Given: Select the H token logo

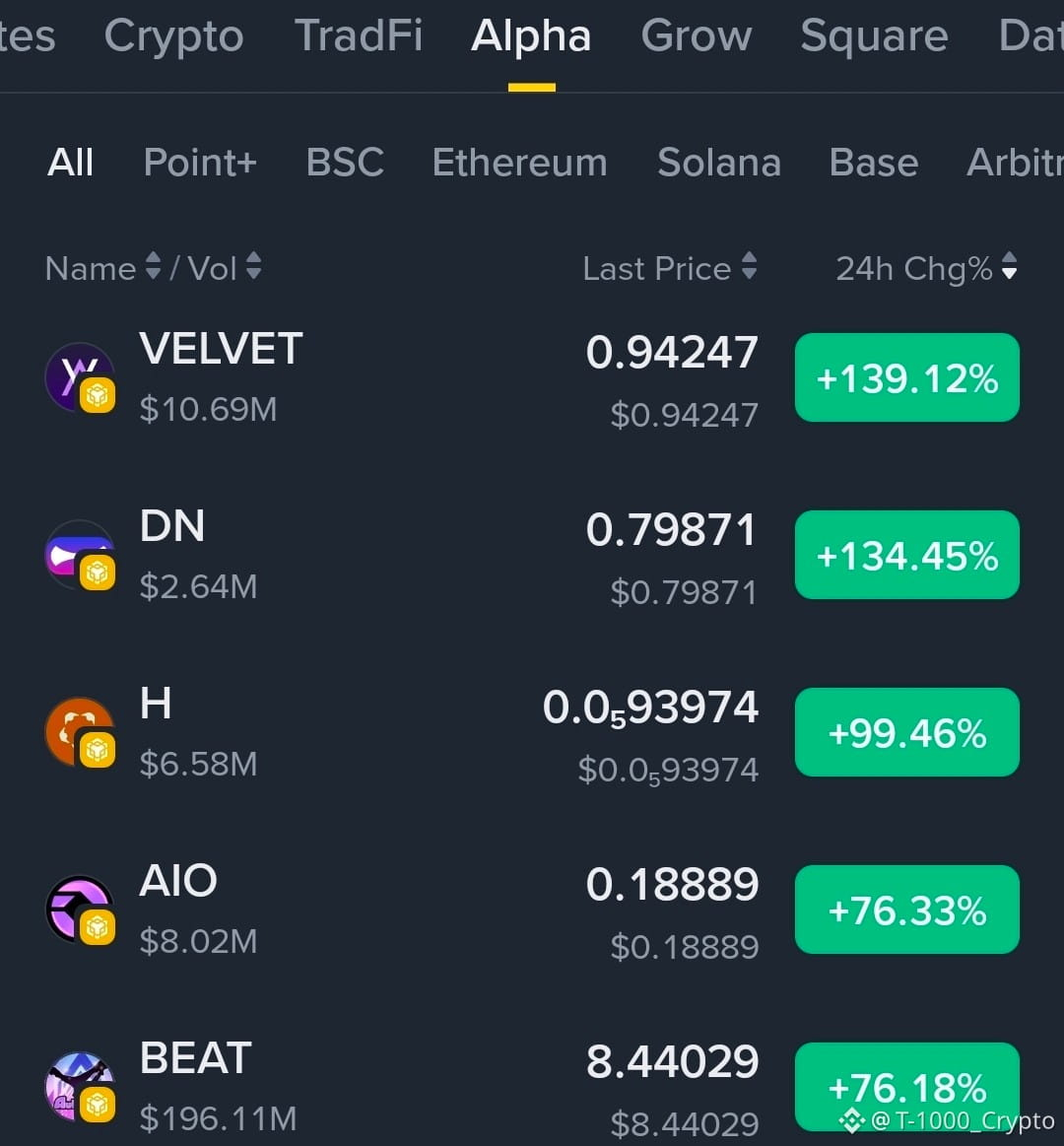Looking at the screenshot, I should 80,731.
